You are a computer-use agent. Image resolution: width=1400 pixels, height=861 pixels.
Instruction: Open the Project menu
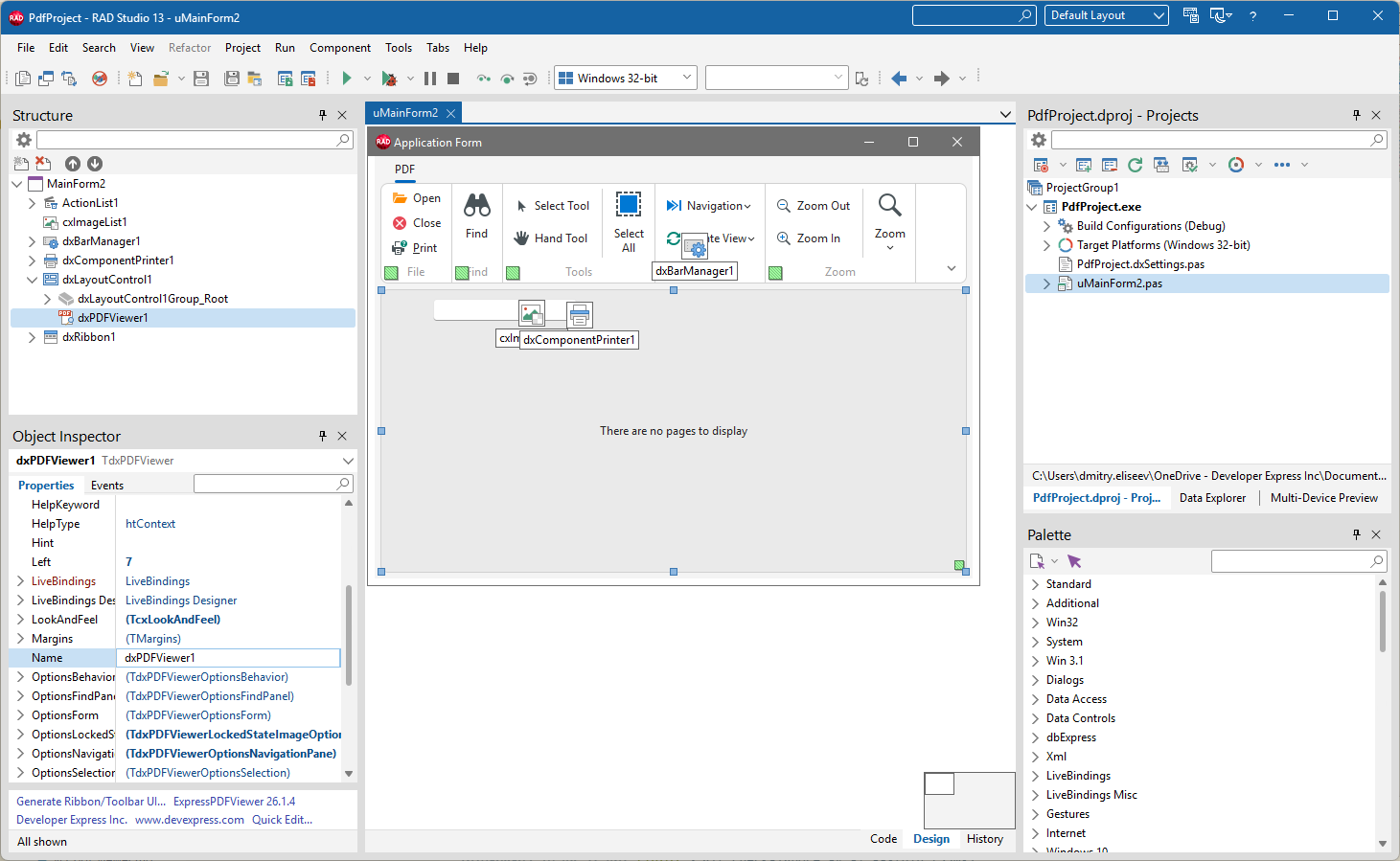coord(242,48)
